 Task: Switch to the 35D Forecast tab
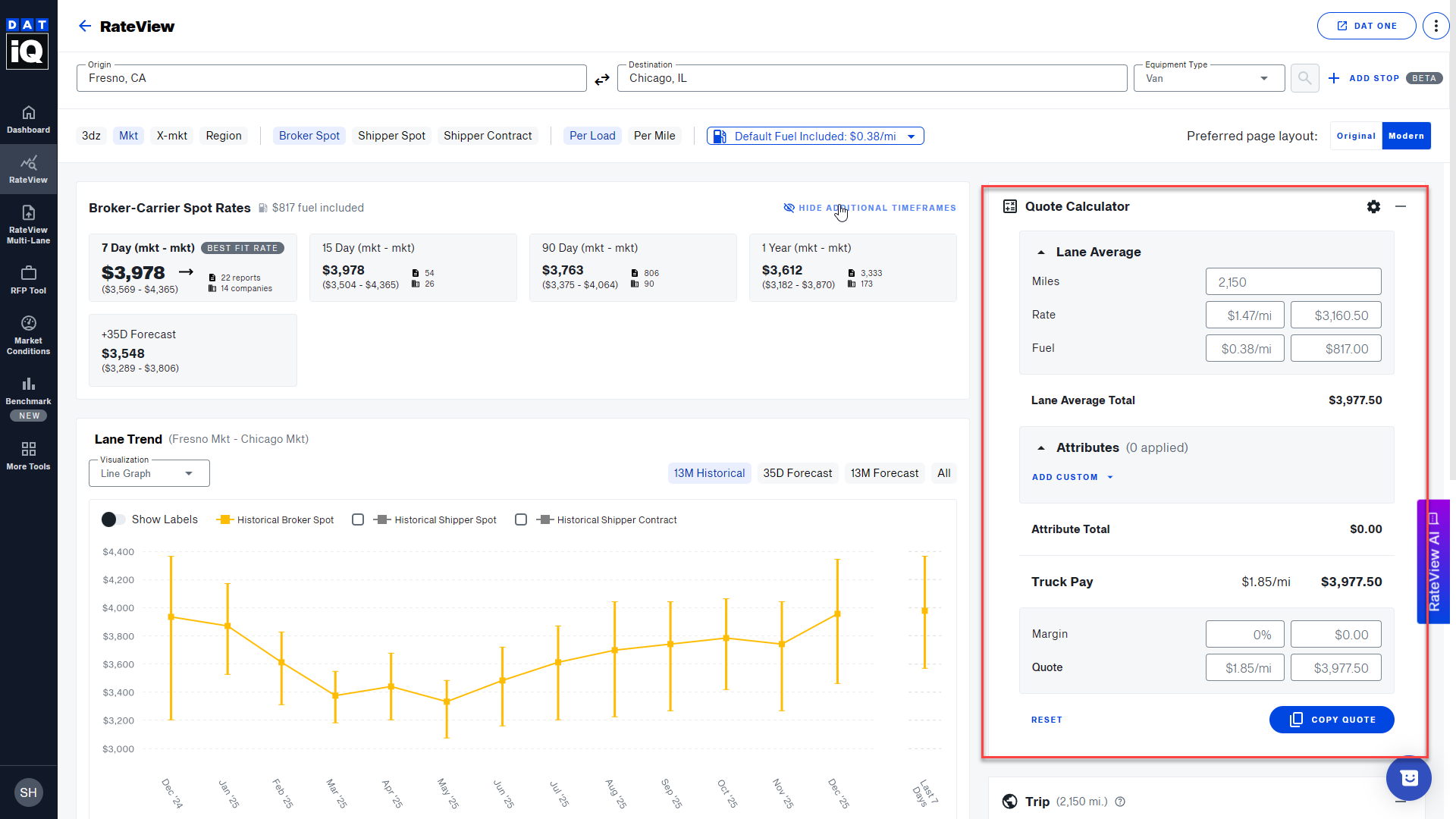point(797,473)
